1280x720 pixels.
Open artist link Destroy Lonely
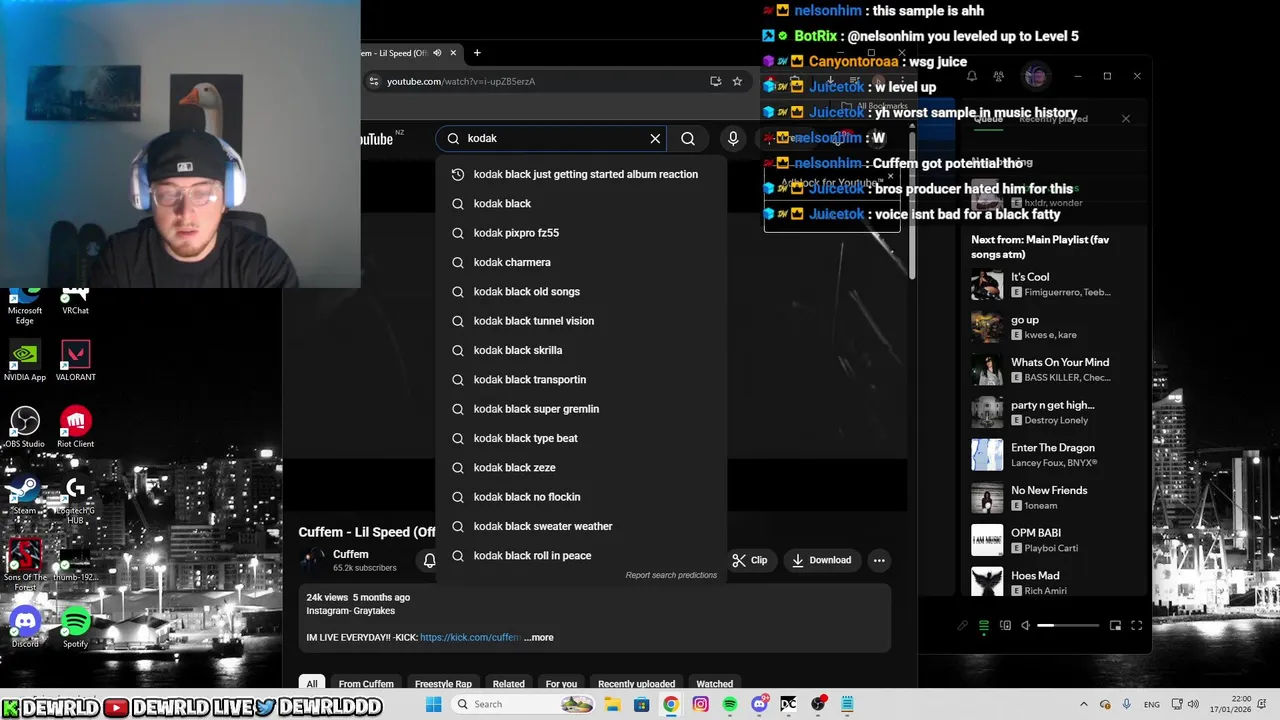pos(1056,421)
